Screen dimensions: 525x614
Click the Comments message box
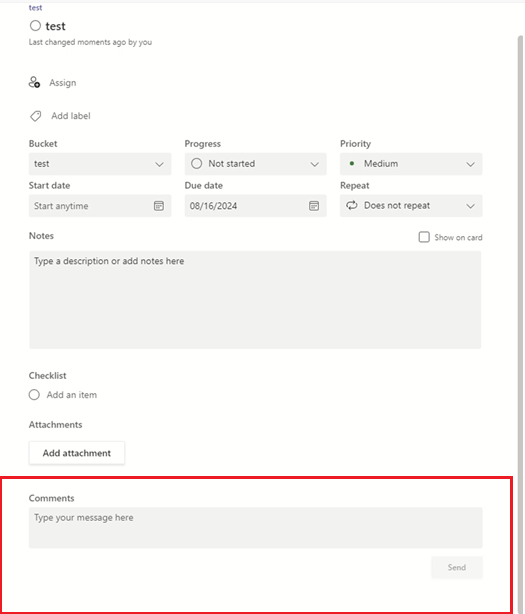point(256,528)
